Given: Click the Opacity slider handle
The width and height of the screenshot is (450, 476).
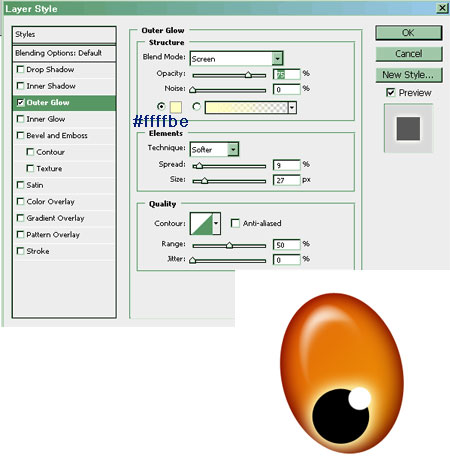Looking at the screenshot, I should 248,75.
